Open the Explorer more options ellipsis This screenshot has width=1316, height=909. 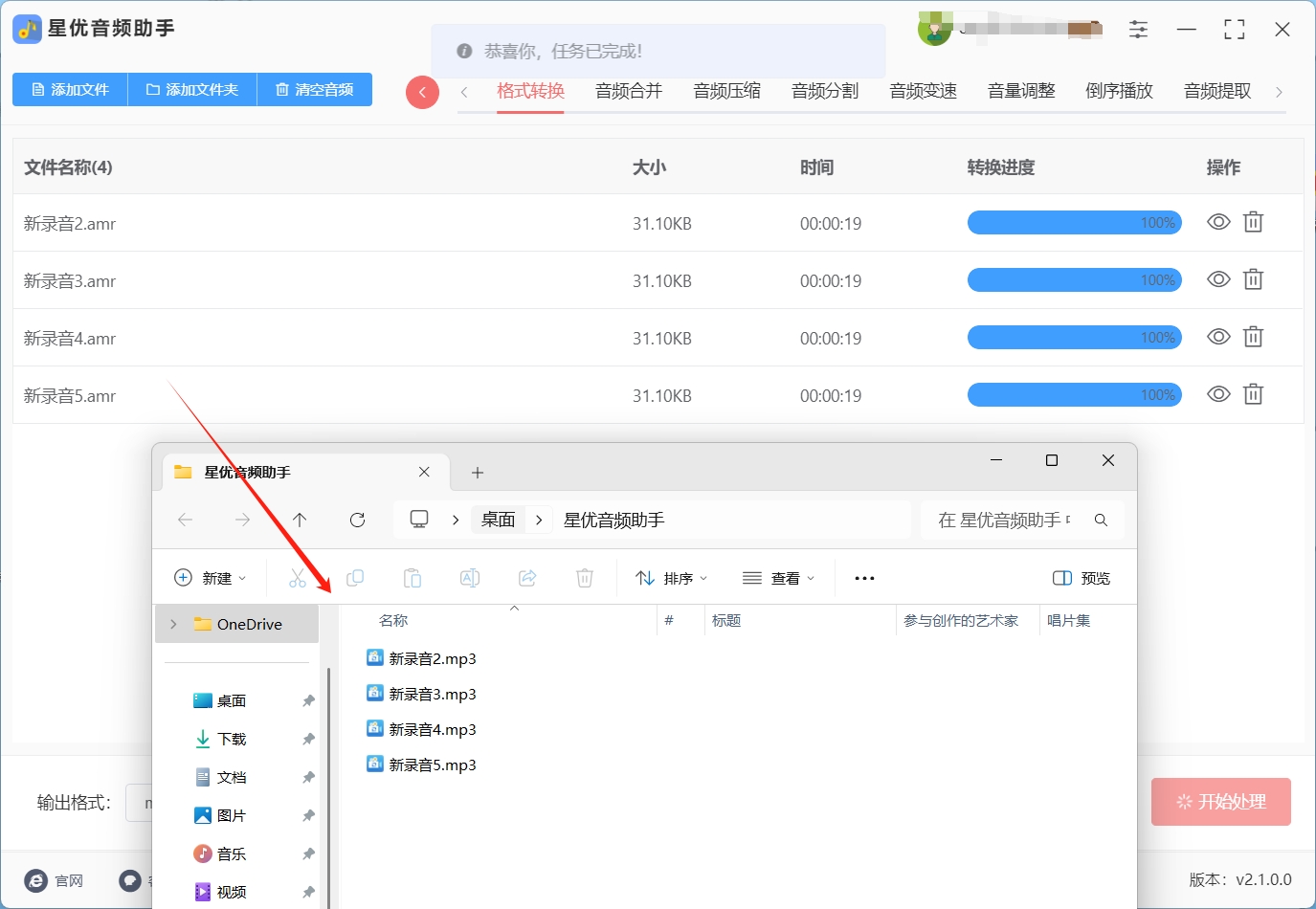click(x=865, y=578)
